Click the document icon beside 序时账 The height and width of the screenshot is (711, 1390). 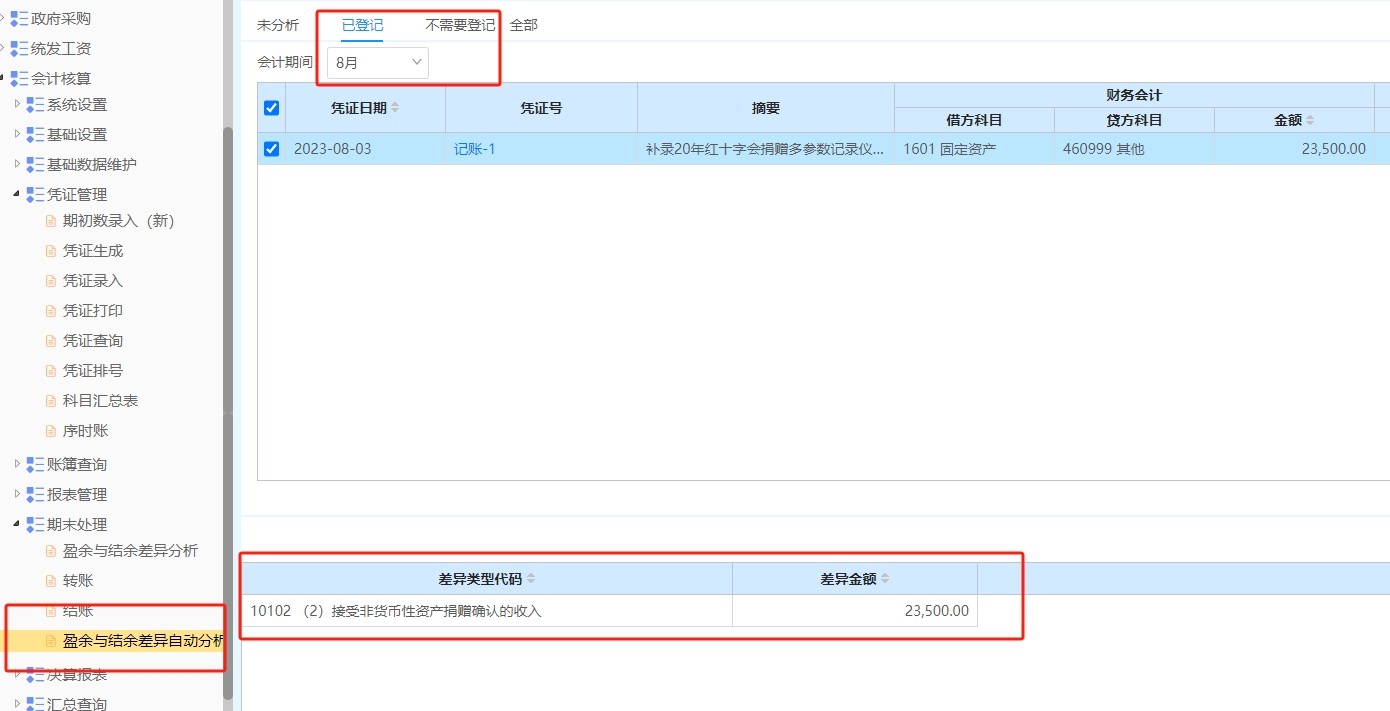pos(51,431)
